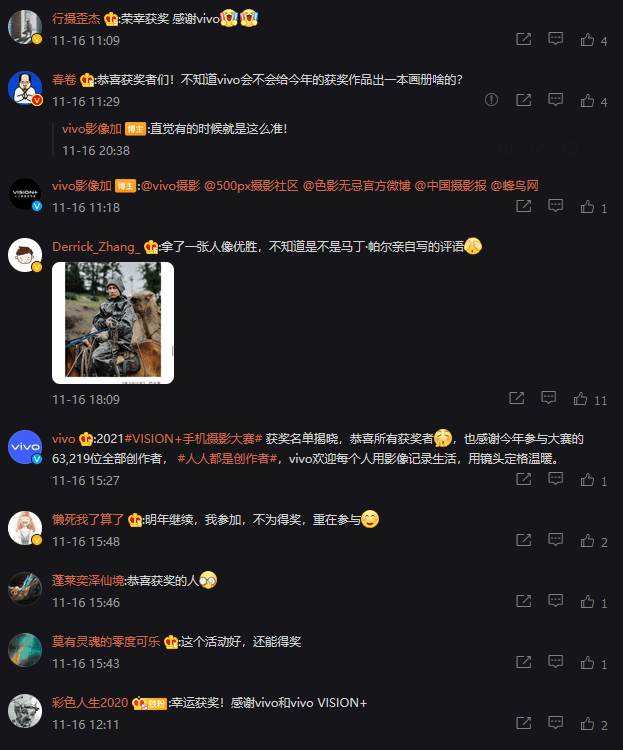Open the report icon on 春卷's comment
Image resolution: width=623 pixels, height=750 pixels.
click(x=491, y=99)
